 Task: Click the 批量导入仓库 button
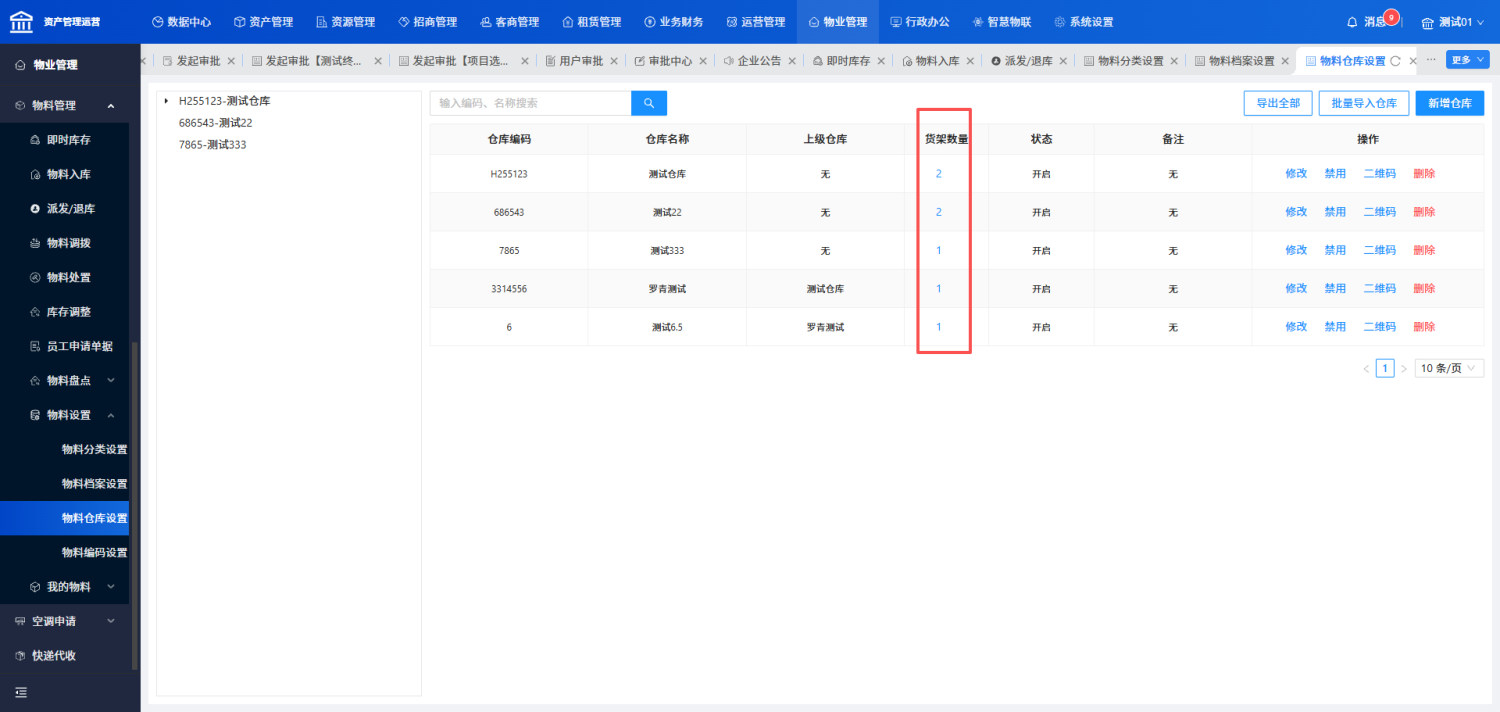[x=1364, y=103]
